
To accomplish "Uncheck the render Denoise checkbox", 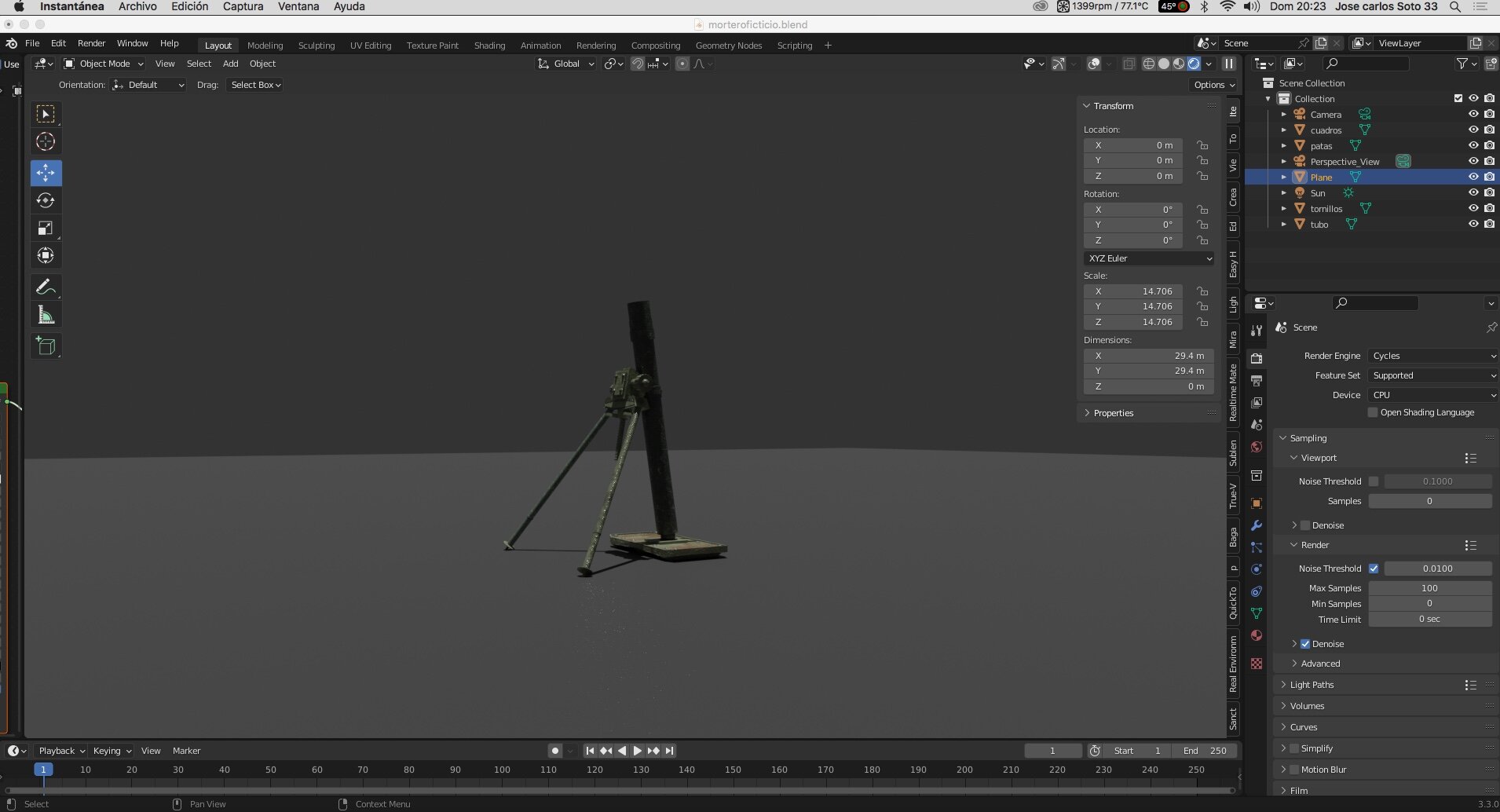I will point(1305,644).
